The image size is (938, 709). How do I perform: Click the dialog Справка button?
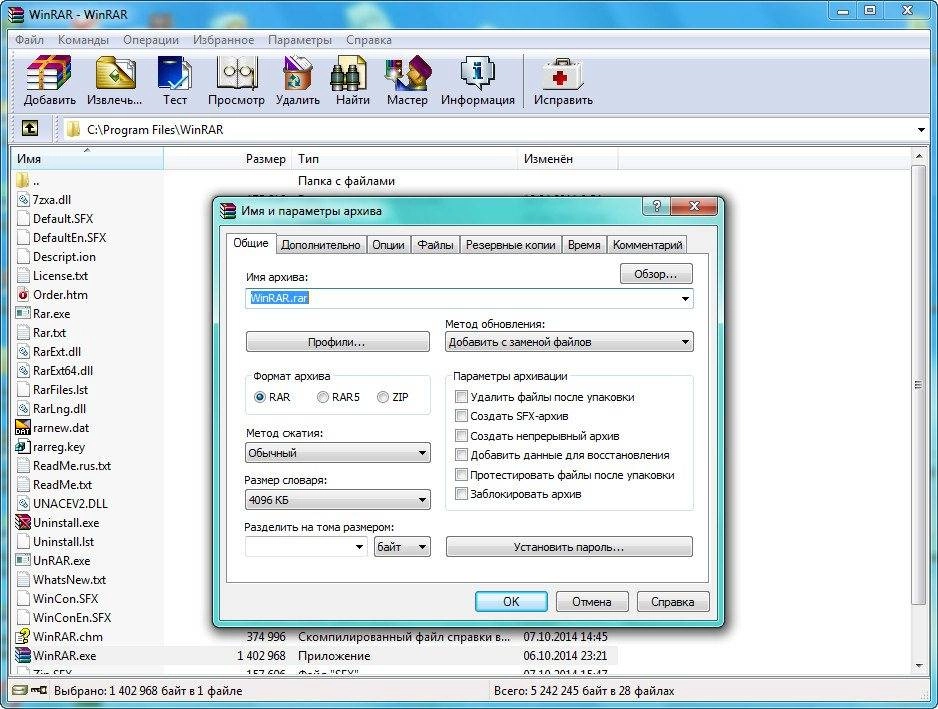pyautogui.click(x=672, y=601)
